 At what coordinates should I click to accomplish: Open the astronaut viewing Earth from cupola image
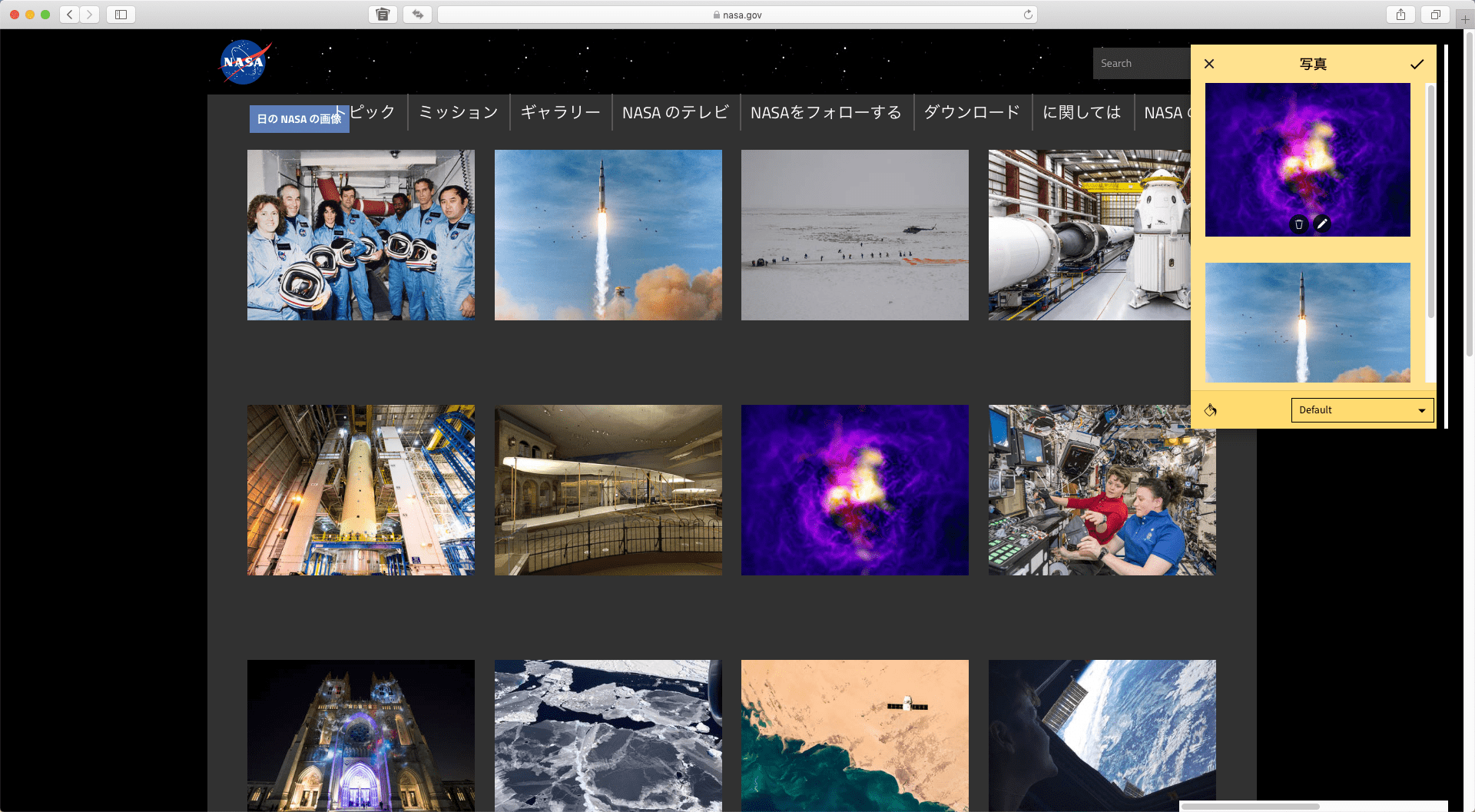1102,735
